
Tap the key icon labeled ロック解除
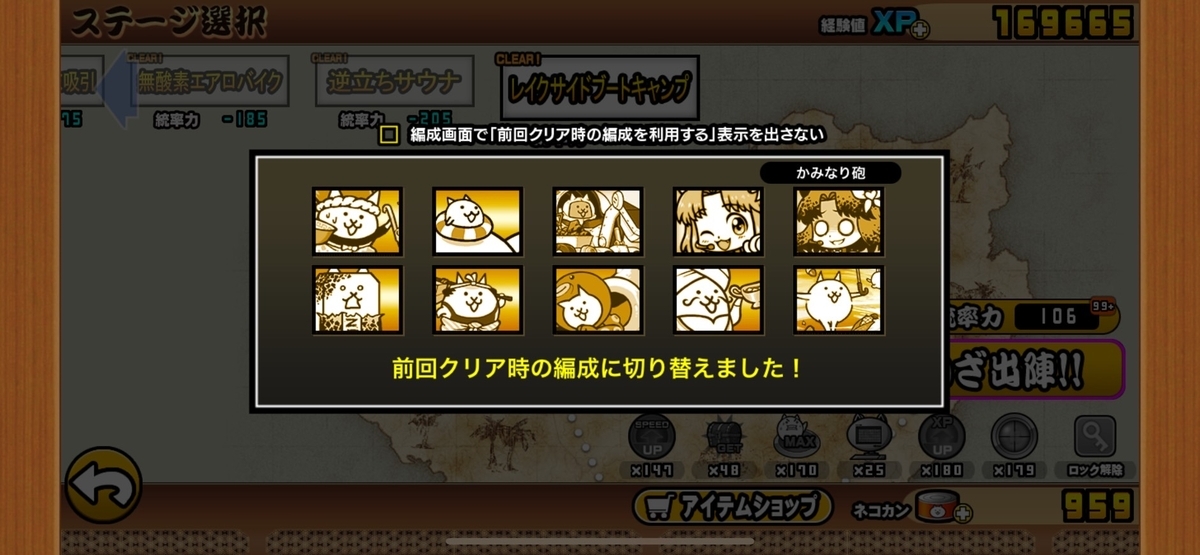coord(1095,436)
